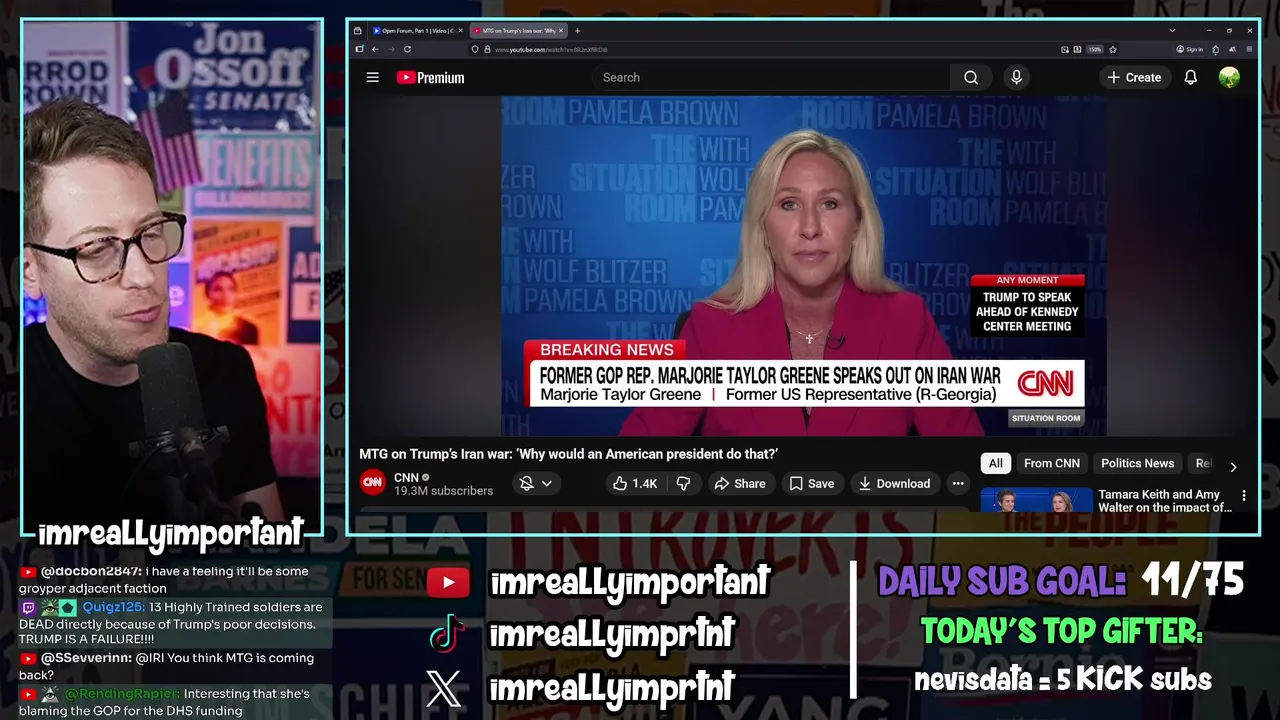Go back in the browser
This screenshot has height=720, width=1280.
coord(375,49)
